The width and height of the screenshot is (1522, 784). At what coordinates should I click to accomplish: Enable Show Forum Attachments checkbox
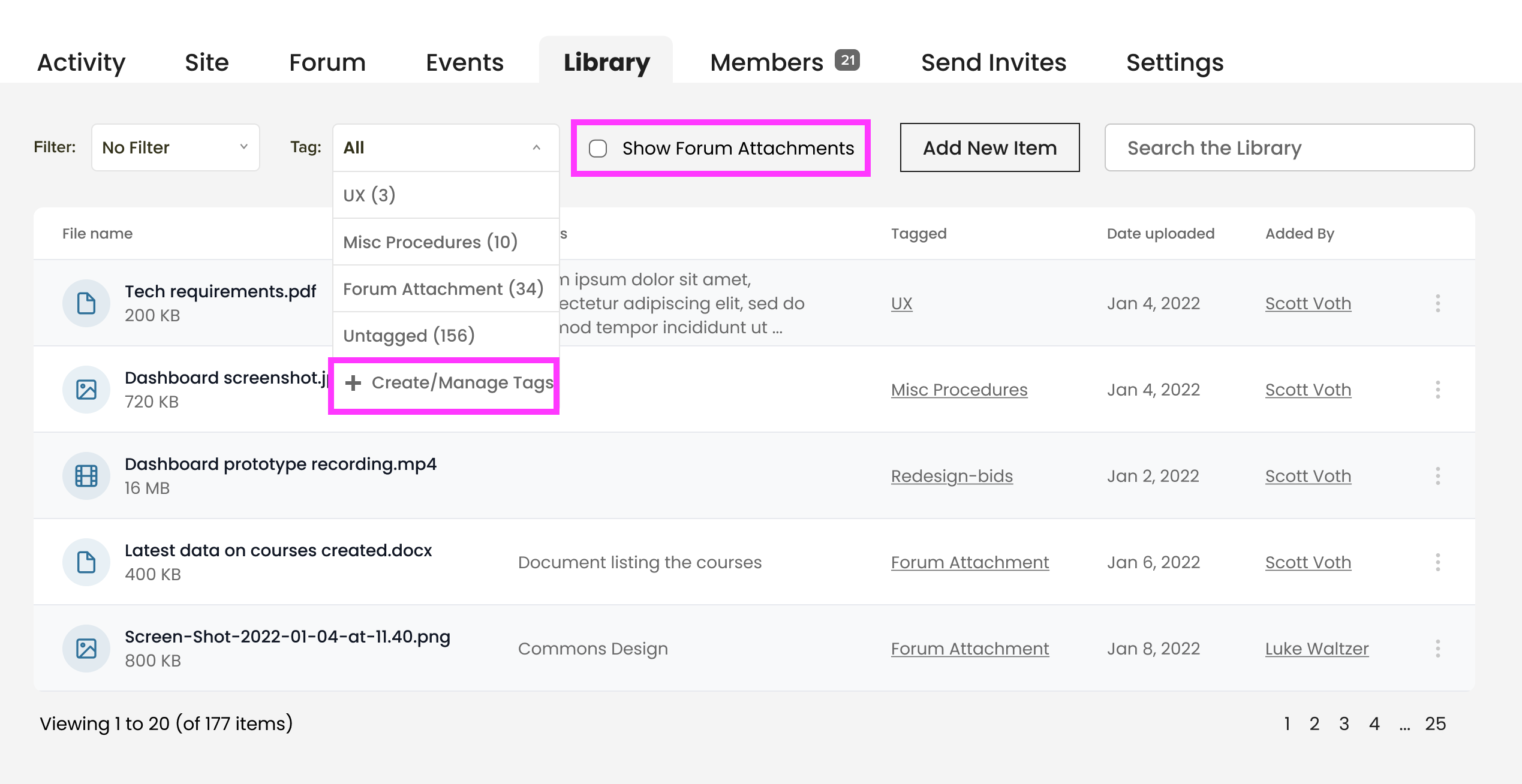click(598, 149)
